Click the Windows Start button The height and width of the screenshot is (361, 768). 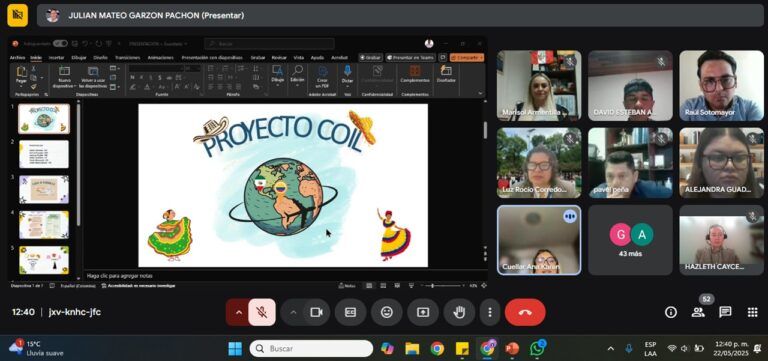tap(235, 349)
